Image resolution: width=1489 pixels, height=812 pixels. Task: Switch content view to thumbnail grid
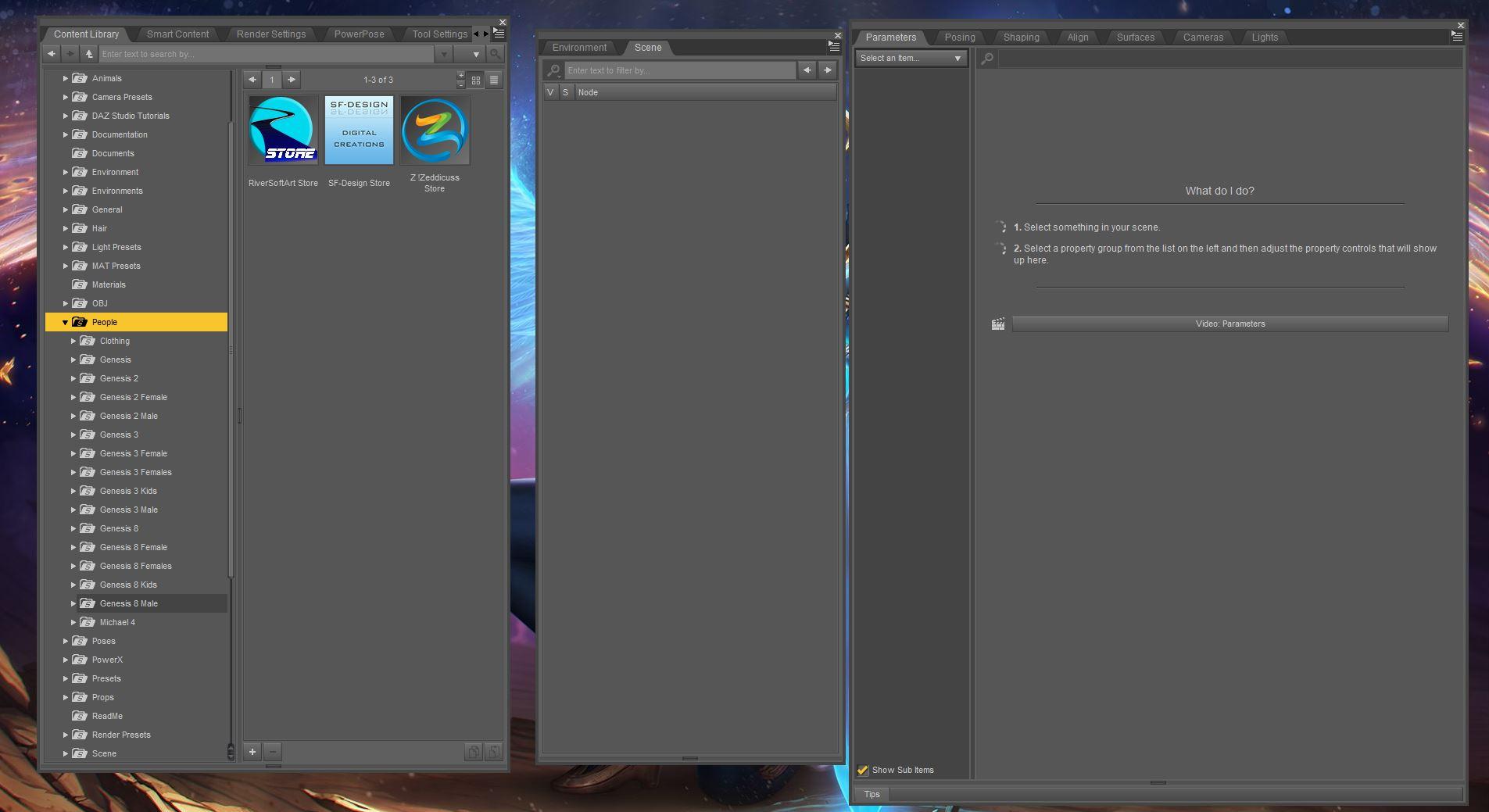coord(475,80)
